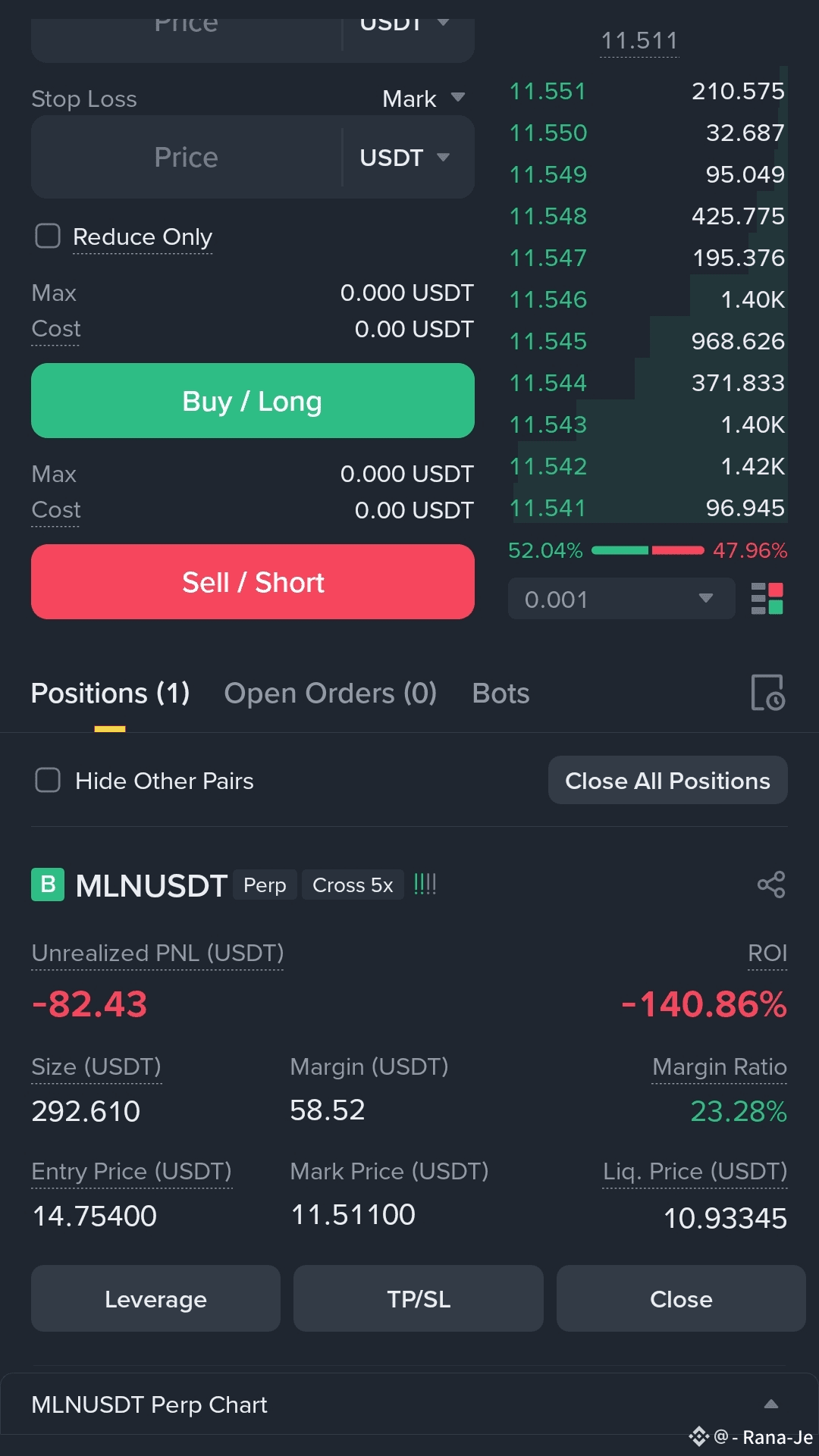Tap the Sell / Short button
The width and height of the screenshot is (819, 1456).
pos(253,582)
